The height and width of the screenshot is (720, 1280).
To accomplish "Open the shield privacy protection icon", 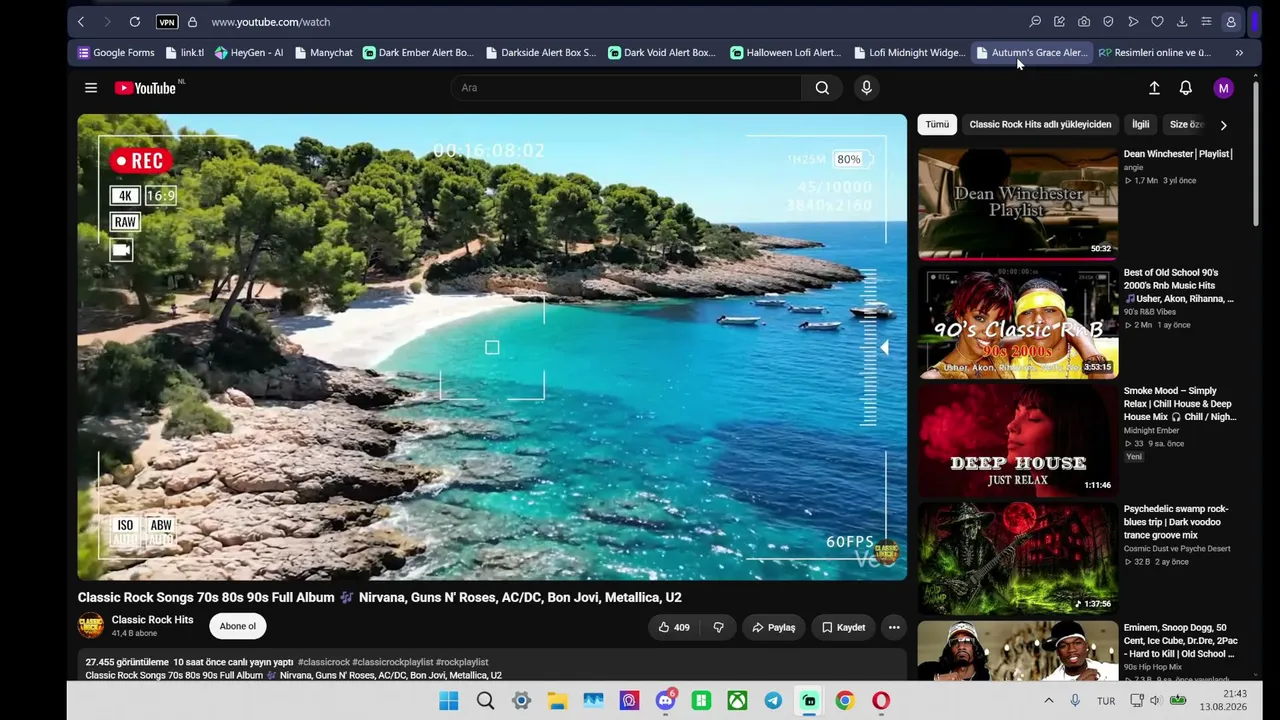I will pos(1108,22).
